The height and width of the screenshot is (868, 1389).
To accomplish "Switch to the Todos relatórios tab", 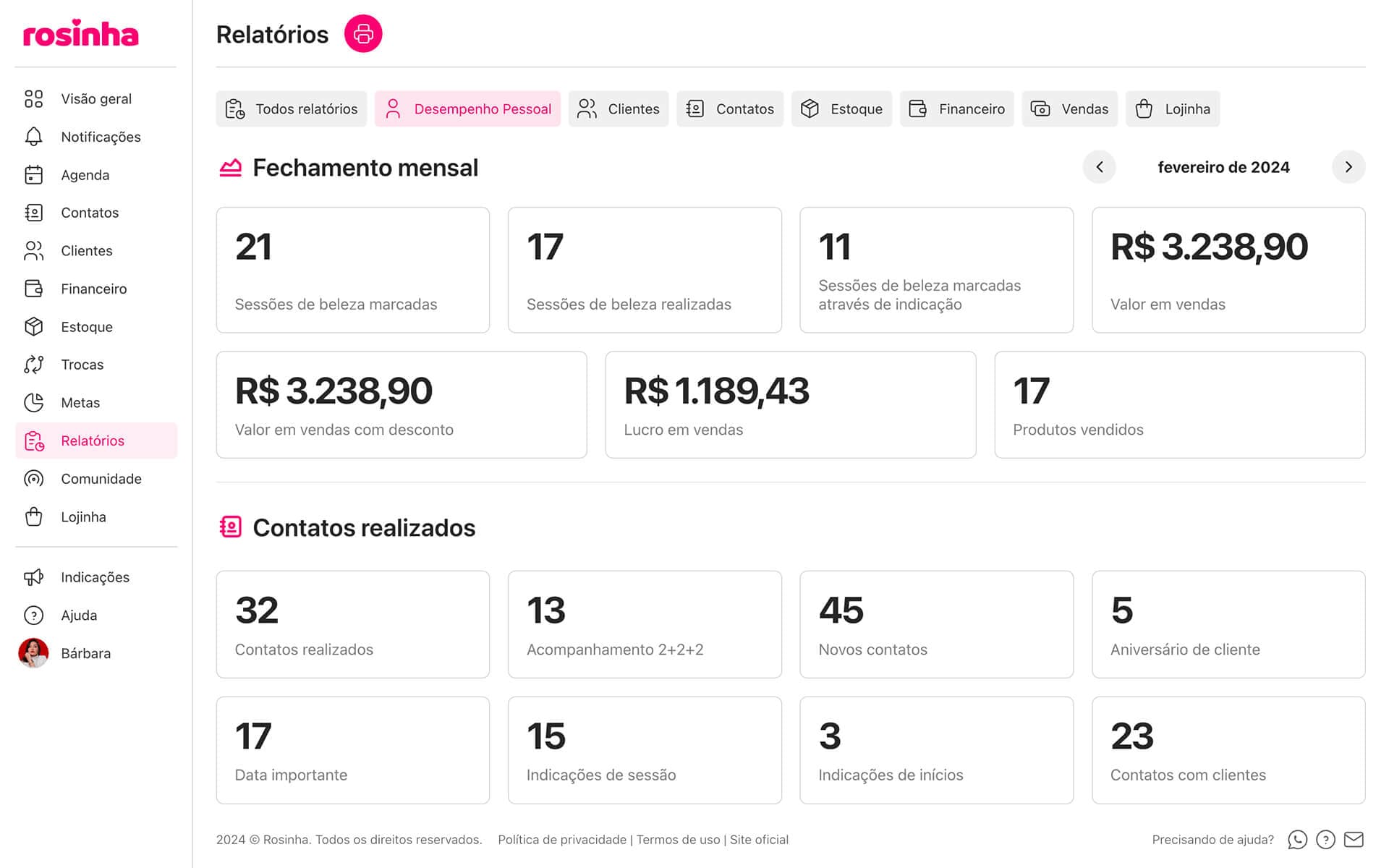I will (292, 109).
